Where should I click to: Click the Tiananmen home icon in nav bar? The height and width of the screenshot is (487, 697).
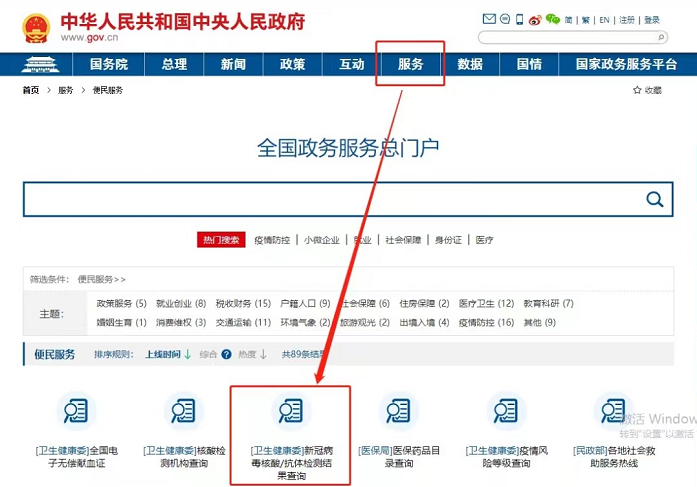click(40, 64)
